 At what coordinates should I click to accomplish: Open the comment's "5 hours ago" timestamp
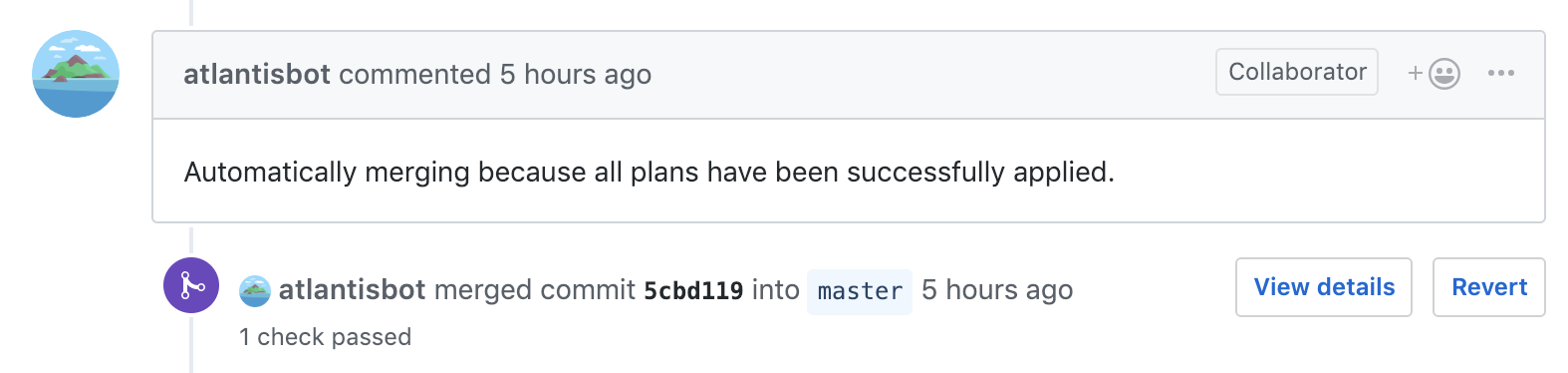576,74
